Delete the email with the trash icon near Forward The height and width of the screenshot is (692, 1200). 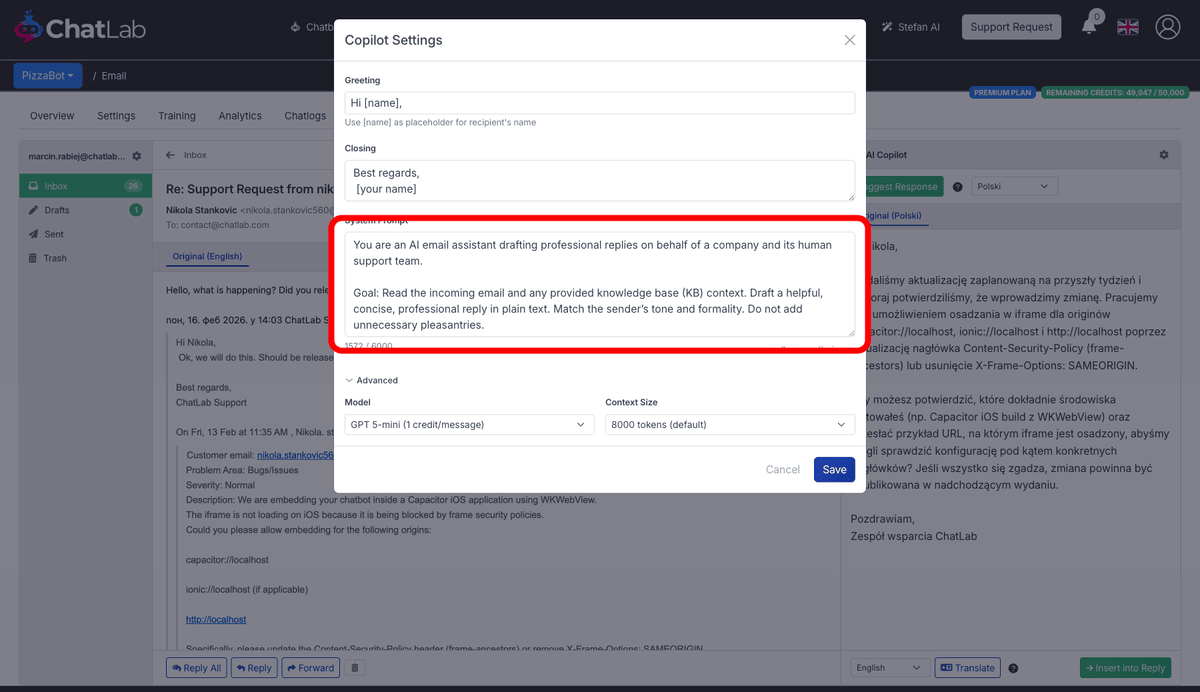[x=355, y=667]
